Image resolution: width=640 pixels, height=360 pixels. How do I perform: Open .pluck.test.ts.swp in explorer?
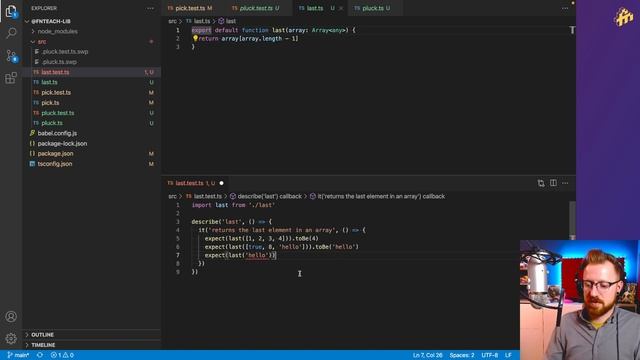coord(65,52)
